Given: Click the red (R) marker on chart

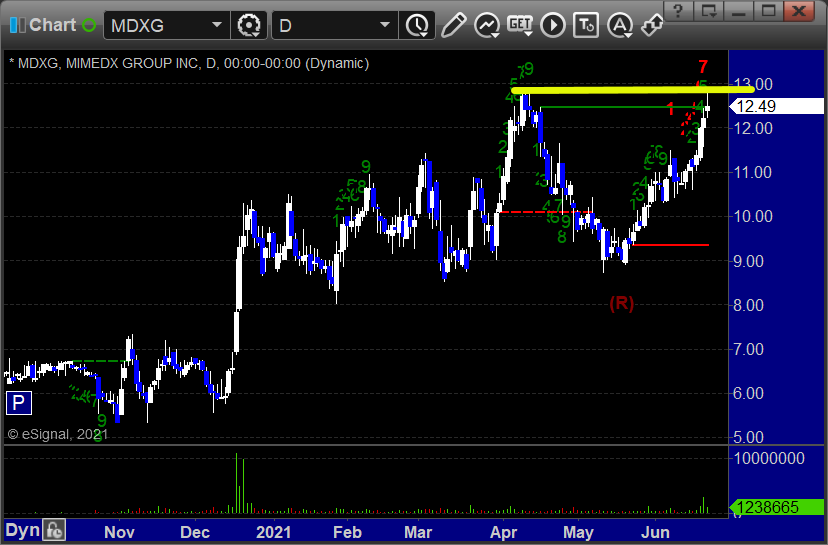Looking at the screenshot, I should tap(622, 303).
